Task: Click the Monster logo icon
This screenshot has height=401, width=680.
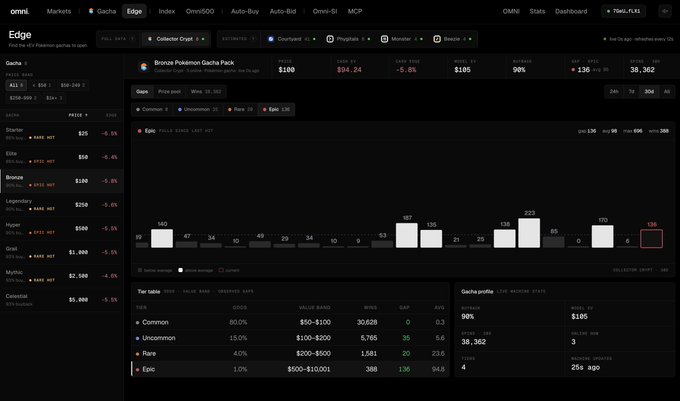Action: click(x=384, y=39)
